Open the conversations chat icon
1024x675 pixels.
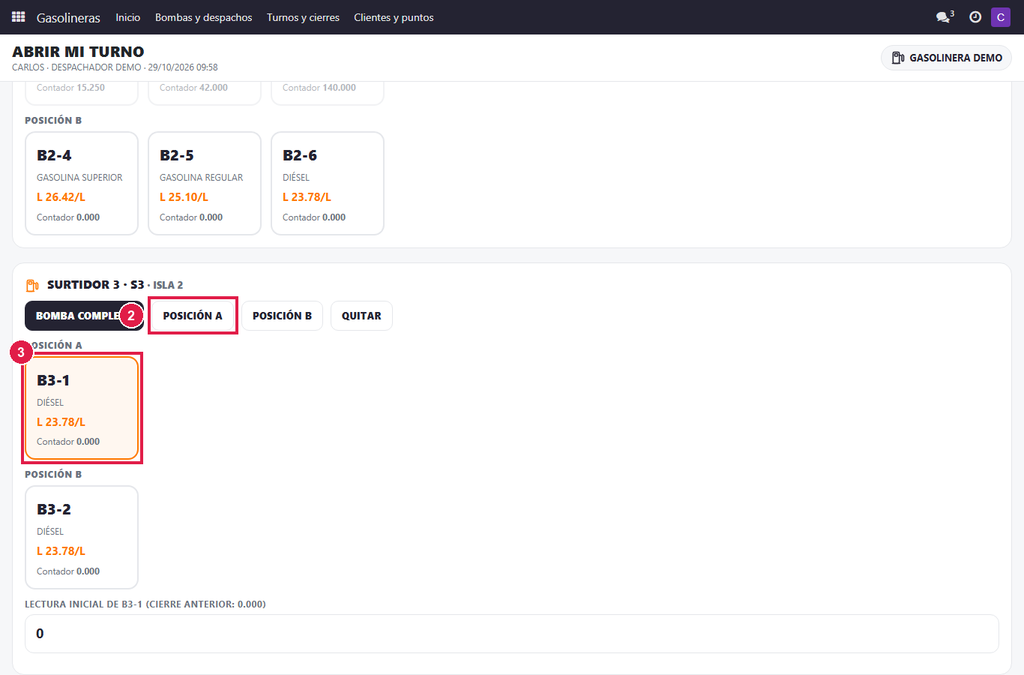[x=944, y=17]
